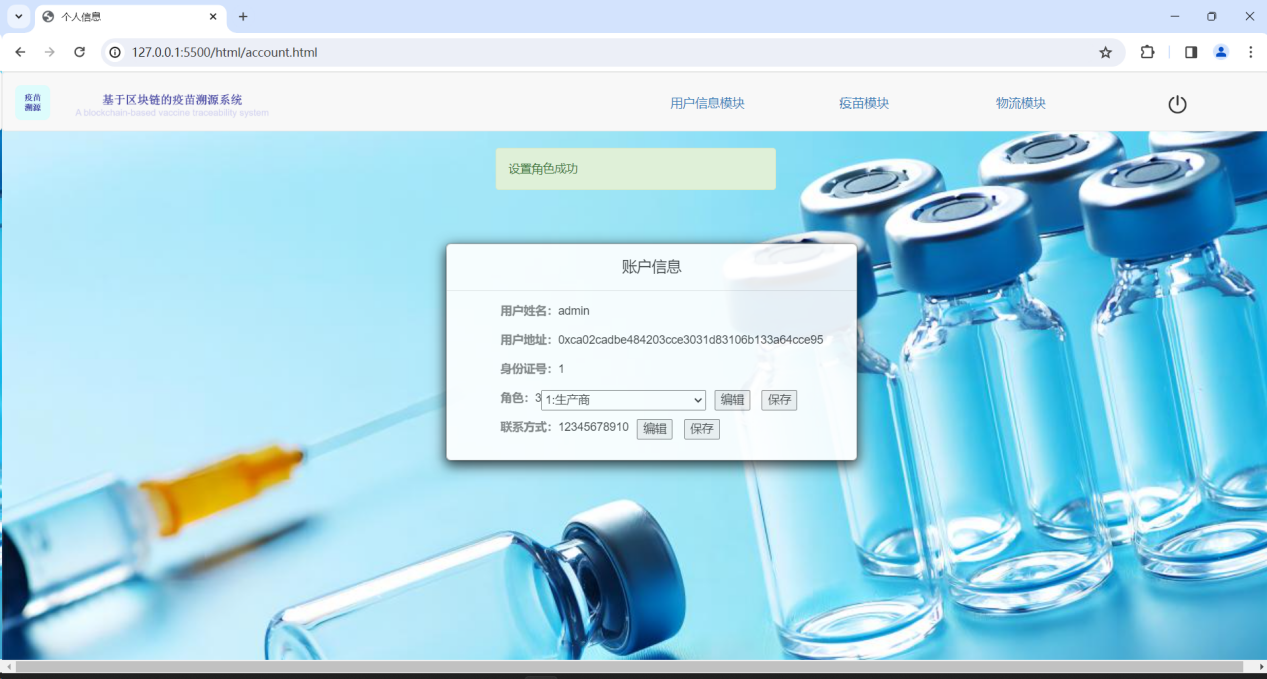
Task: Click the 基于区块链的疫苗溯源系统 title
Action: [172, 100]
